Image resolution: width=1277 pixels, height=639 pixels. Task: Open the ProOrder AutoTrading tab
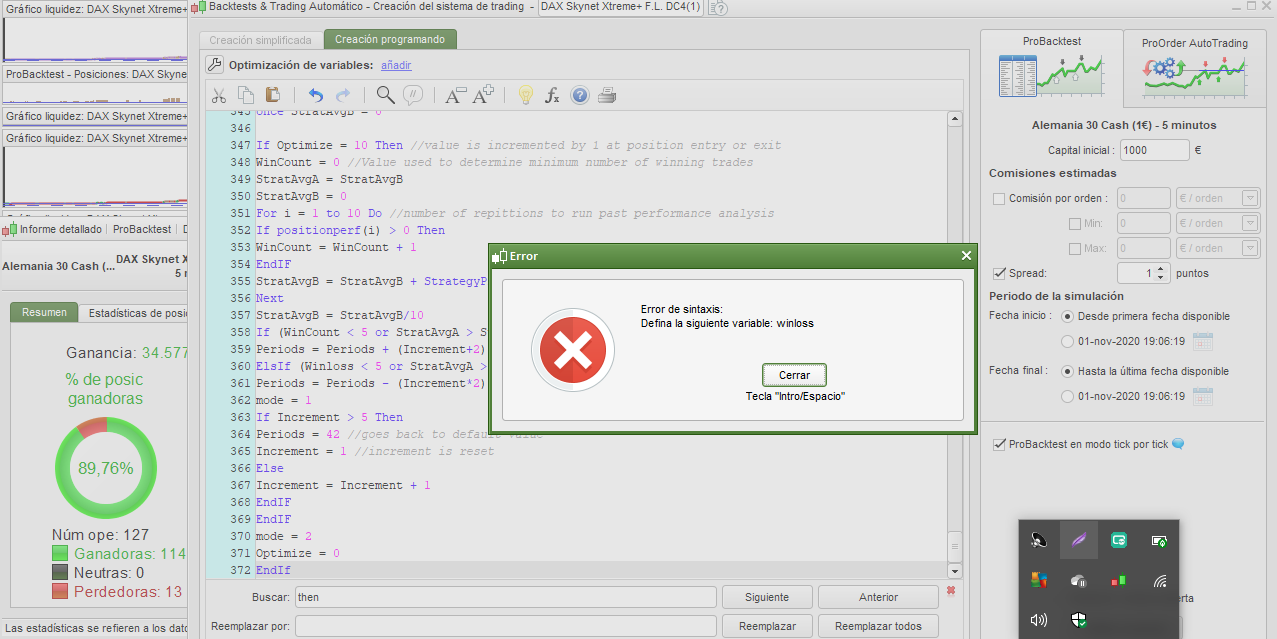(1194, 67)
